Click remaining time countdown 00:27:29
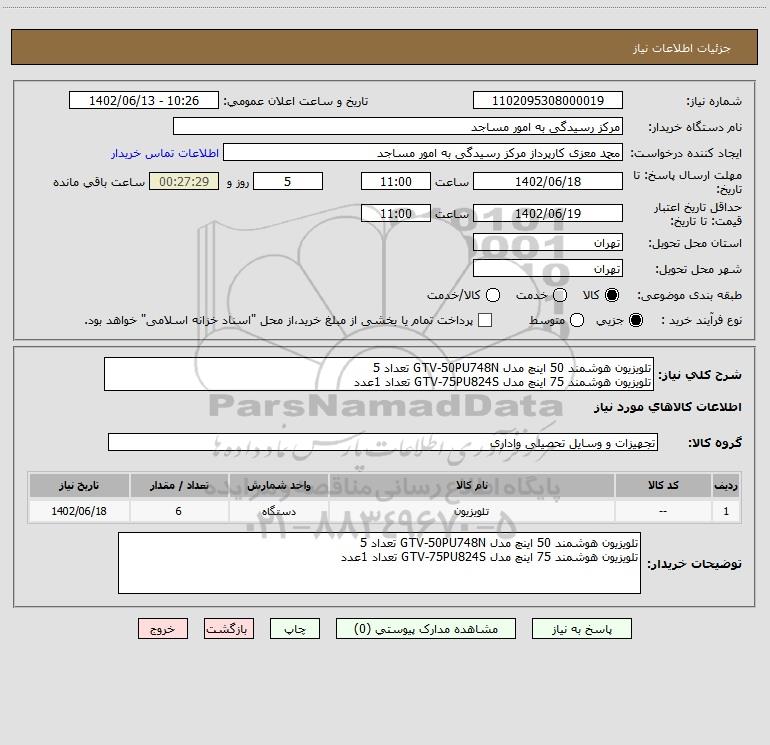 [184, 181]
